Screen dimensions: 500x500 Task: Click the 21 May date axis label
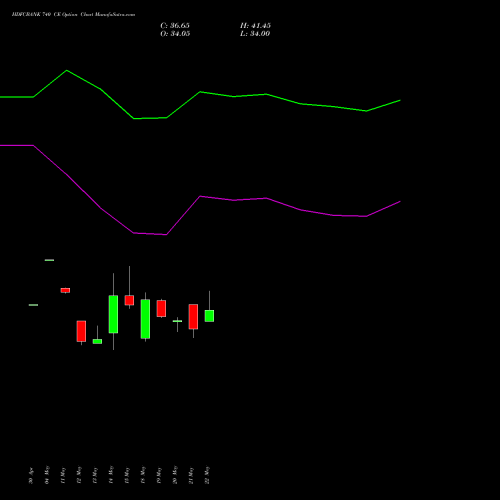pos(191,475)
